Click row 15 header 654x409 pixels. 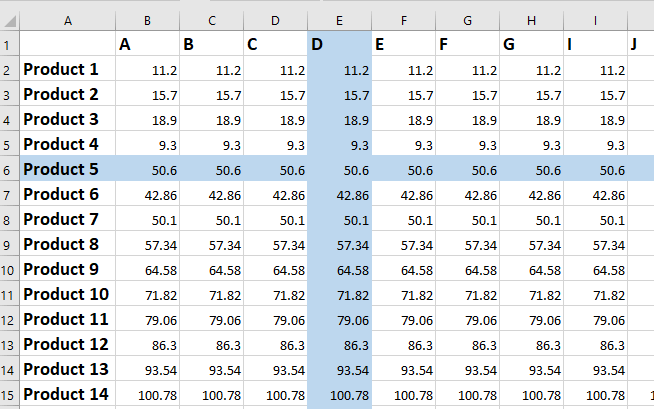click(9, 394)
